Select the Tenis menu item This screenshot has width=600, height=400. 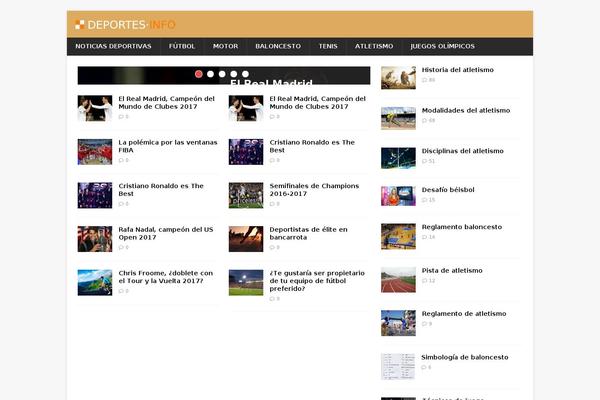(328, 46)
